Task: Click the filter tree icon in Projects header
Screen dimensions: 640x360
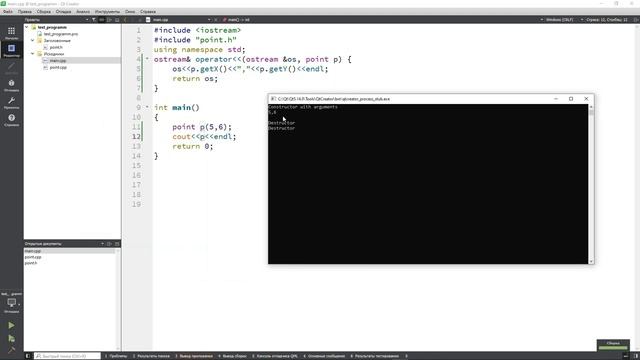Action: point(94,20)
